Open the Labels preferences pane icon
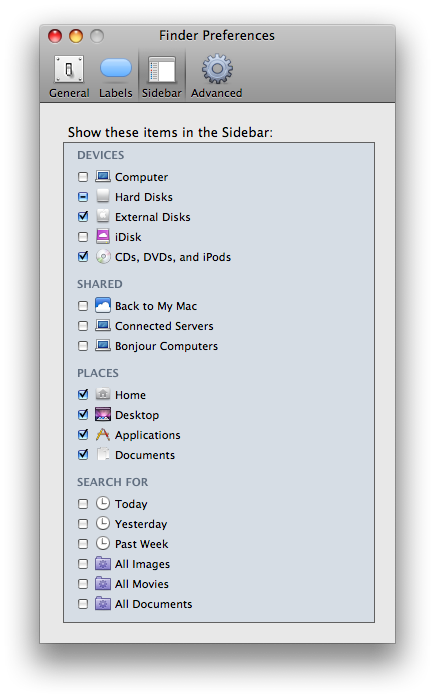Viewport: 435px width, 698px height. (116, 68)
